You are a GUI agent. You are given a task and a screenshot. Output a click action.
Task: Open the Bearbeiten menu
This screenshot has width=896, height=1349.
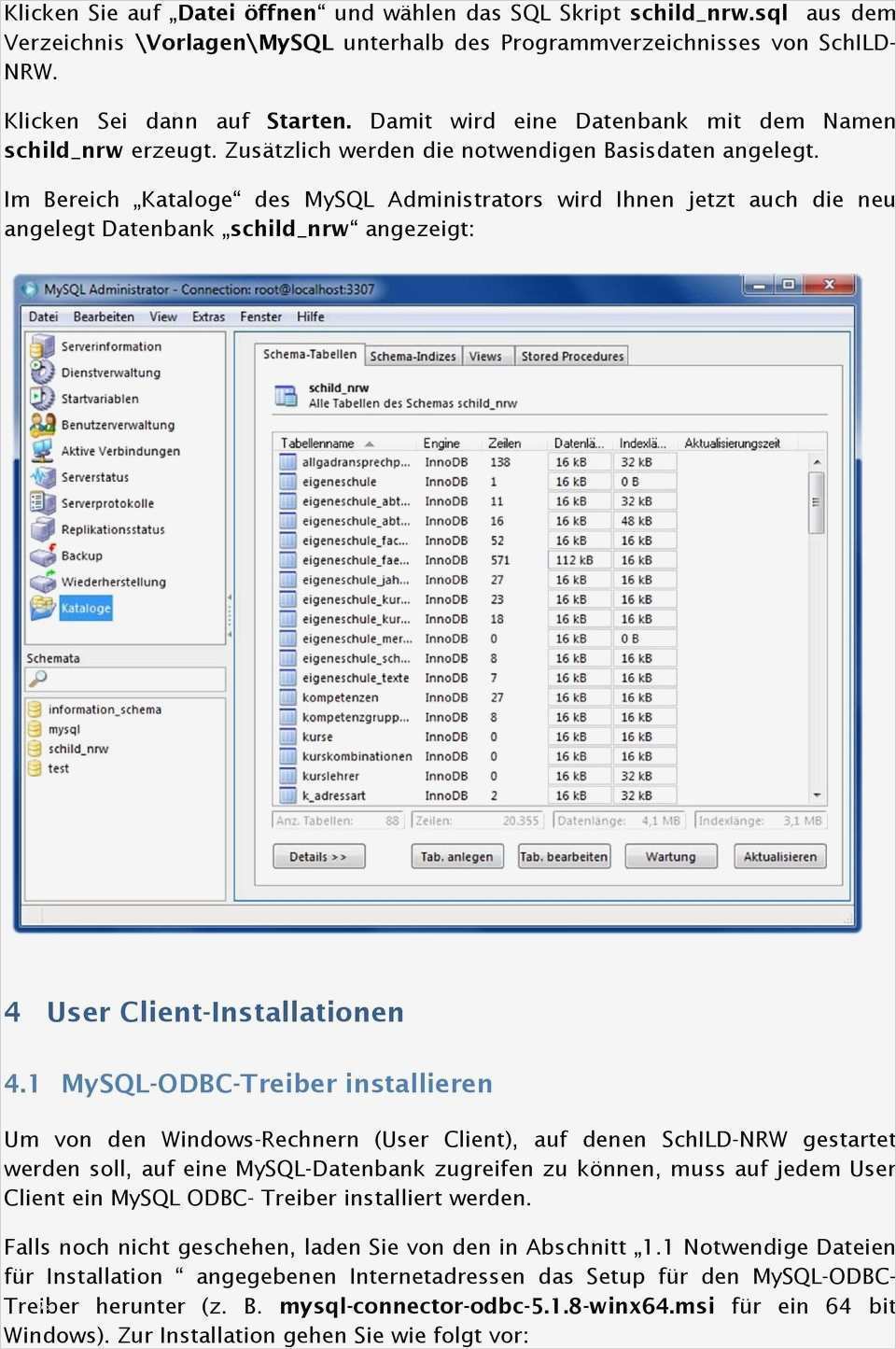coord(104,317)
